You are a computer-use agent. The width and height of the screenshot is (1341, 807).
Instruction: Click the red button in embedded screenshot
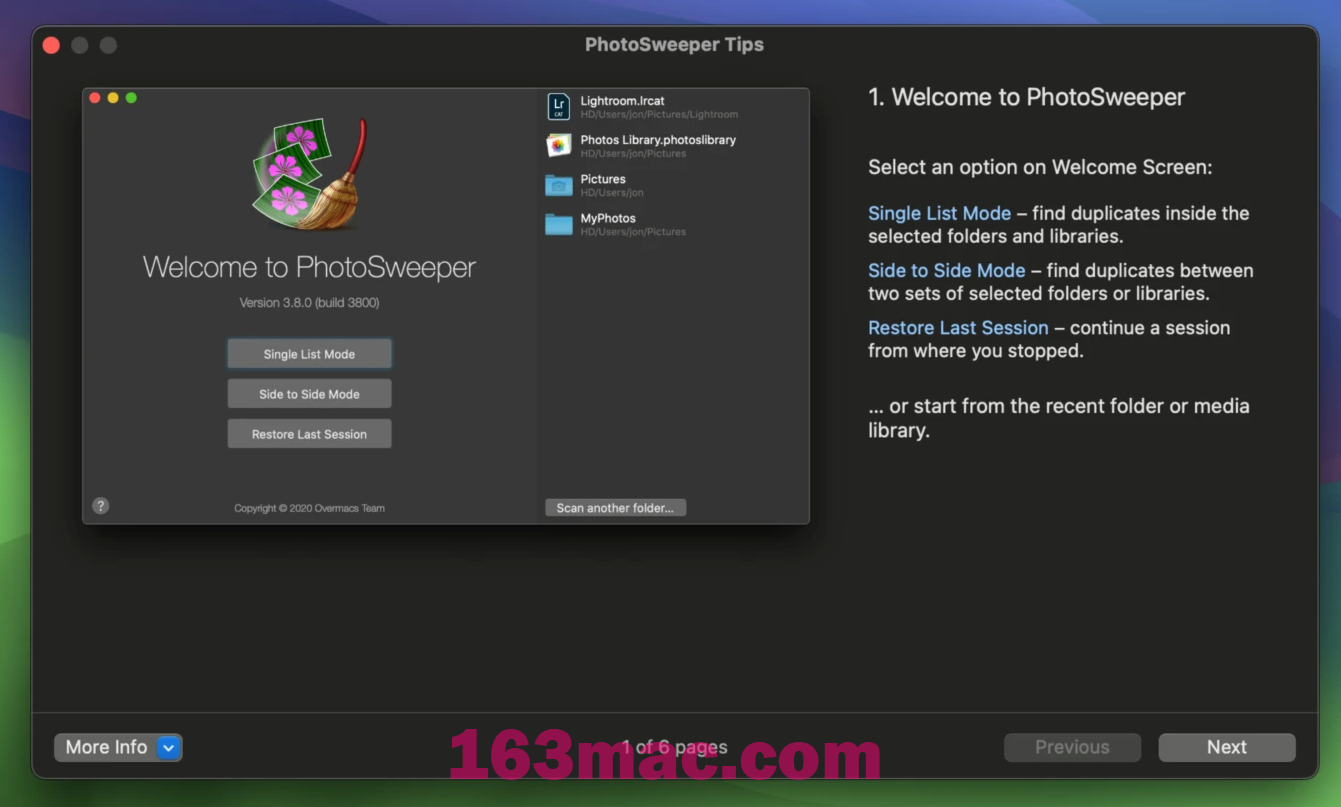point(95,98)
